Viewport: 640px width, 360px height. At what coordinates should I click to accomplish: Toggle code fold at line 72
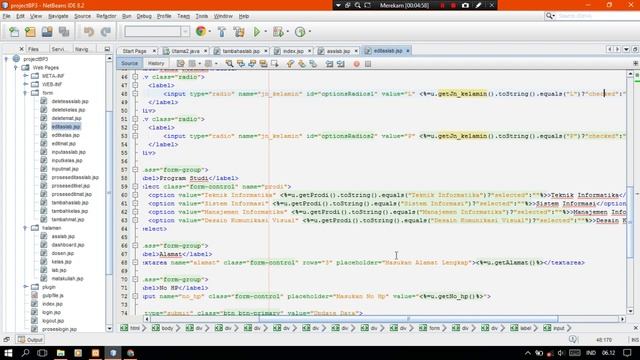coord(135,296)
